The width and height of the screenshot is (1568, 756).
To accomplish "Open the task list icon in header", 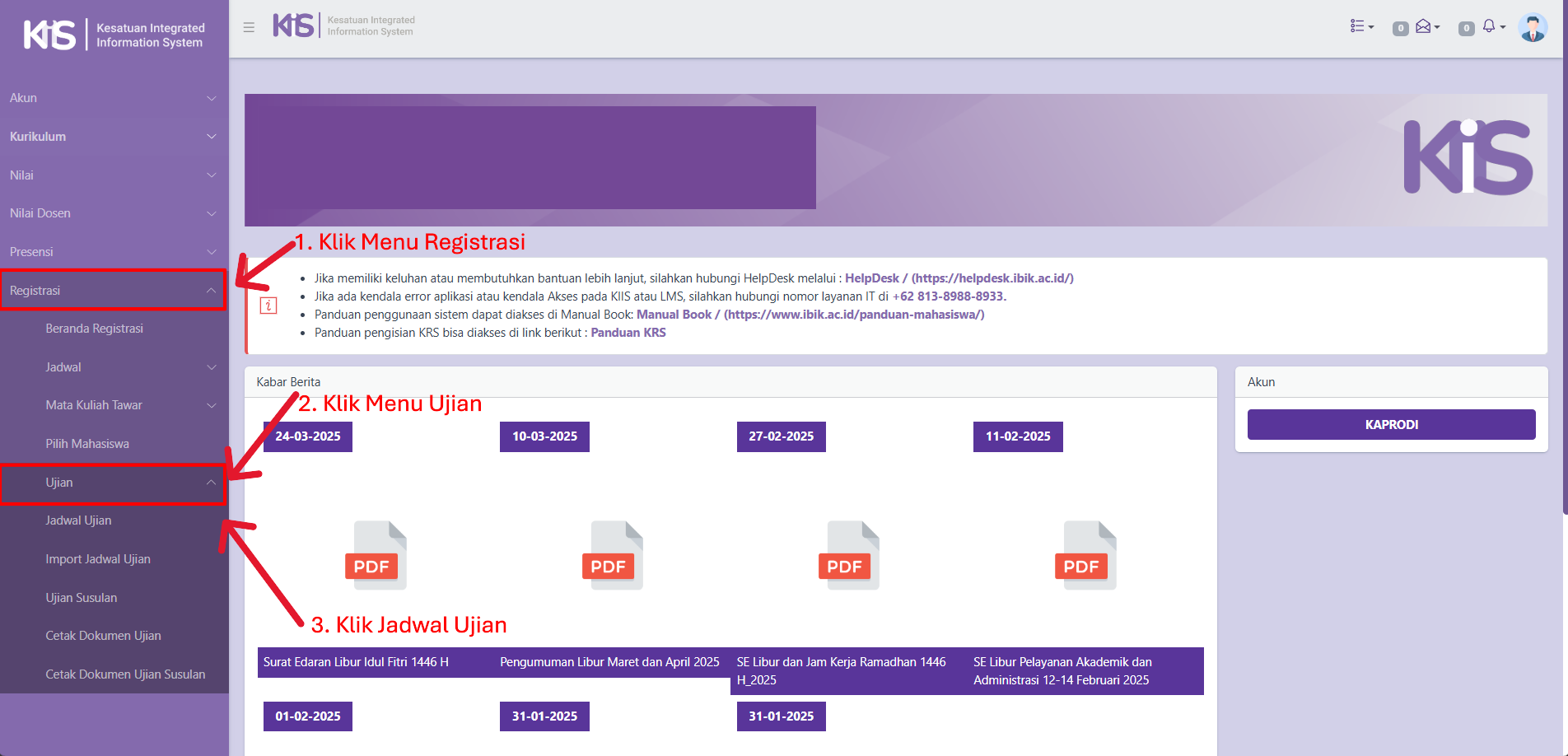I will click(x=1361, y=26).
